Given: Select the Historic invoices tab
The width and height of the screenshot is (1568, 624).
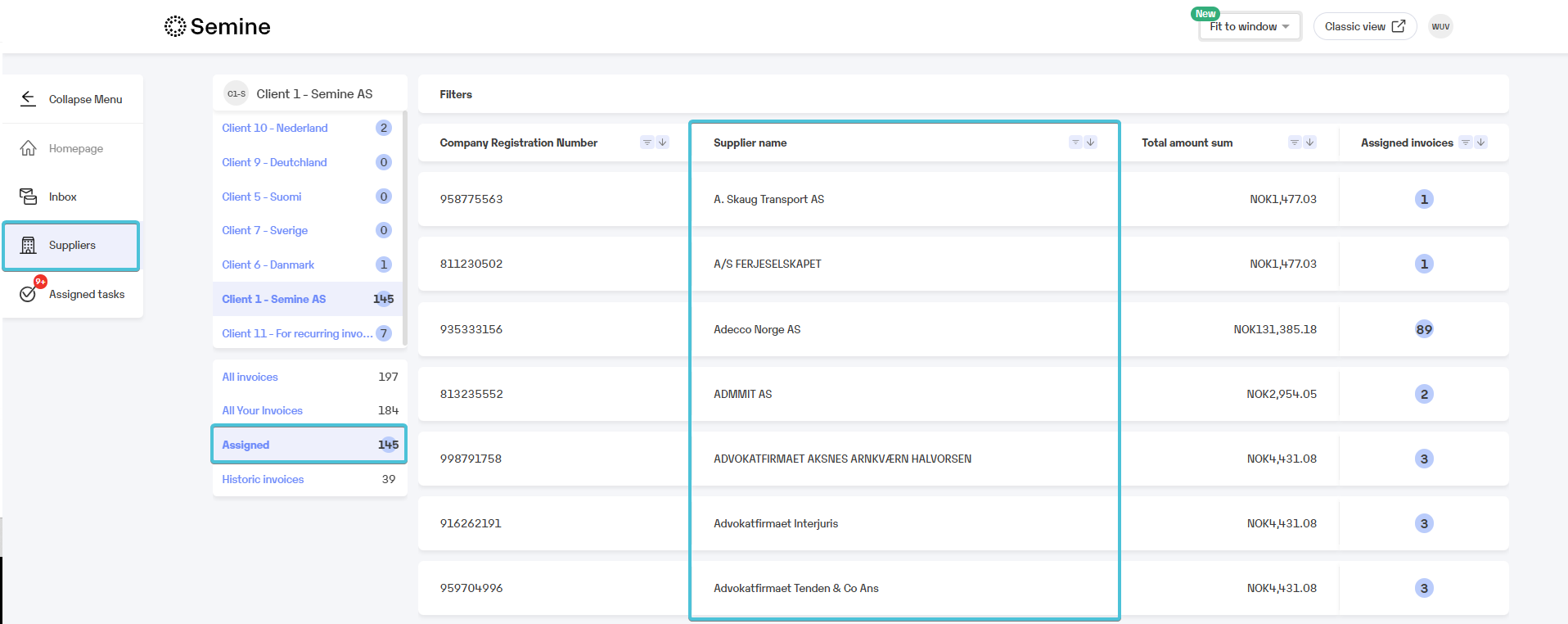Looking at the screenshot, I should (x=263, y=479).
